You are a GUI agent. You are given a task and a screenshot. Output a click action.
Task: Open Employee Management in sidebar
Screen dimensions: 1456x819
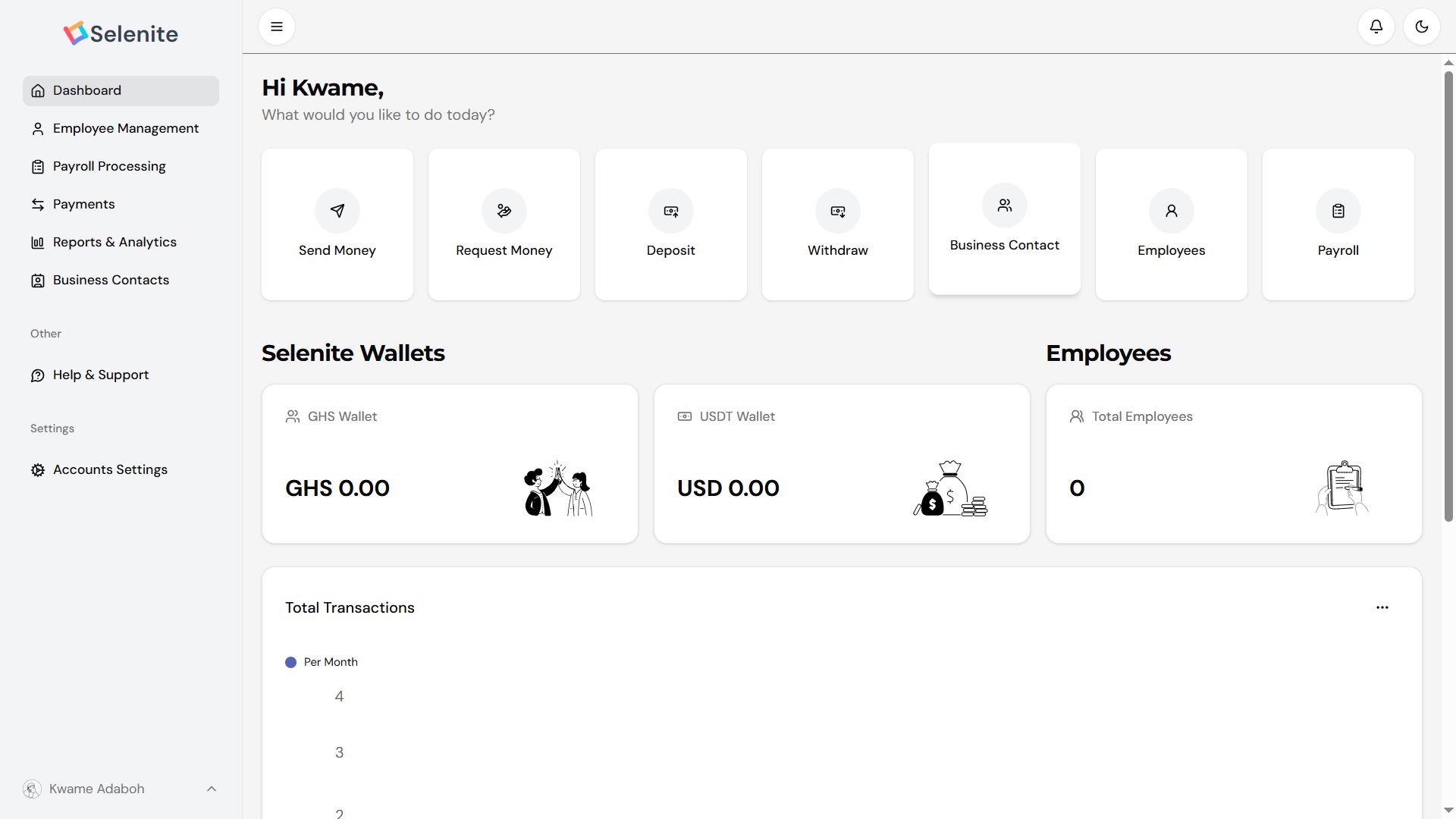point(125,129)
